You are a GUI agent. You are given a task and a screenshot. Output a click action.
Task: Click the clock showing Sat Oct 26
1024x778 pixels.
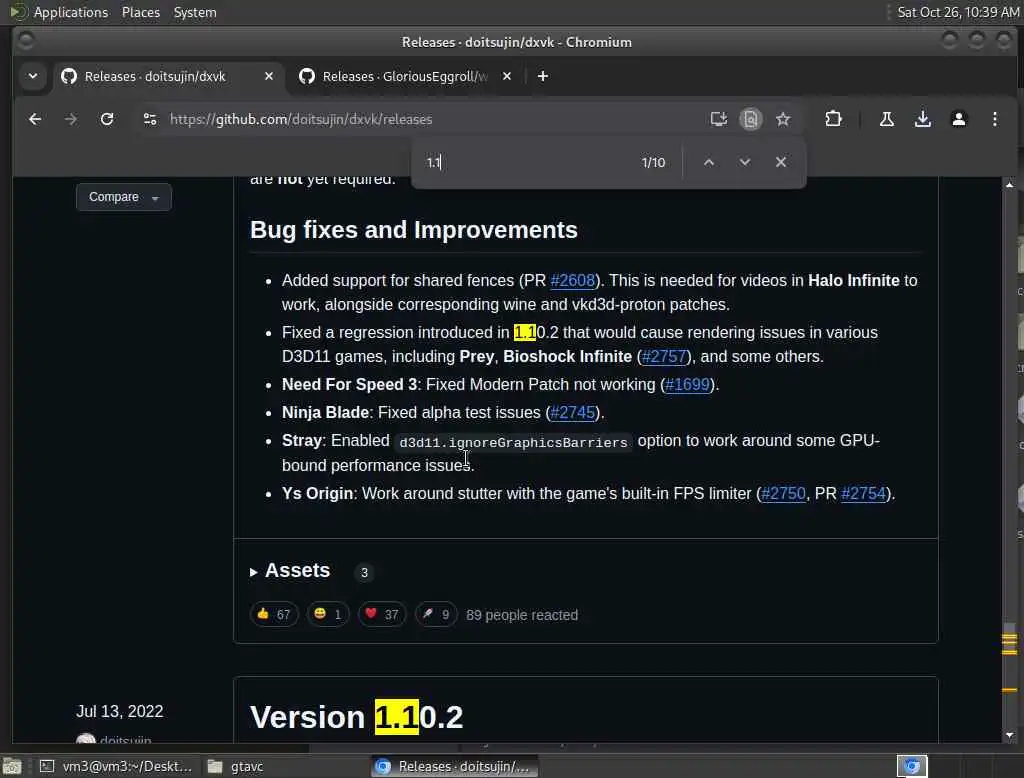click(x=958, y=12)
